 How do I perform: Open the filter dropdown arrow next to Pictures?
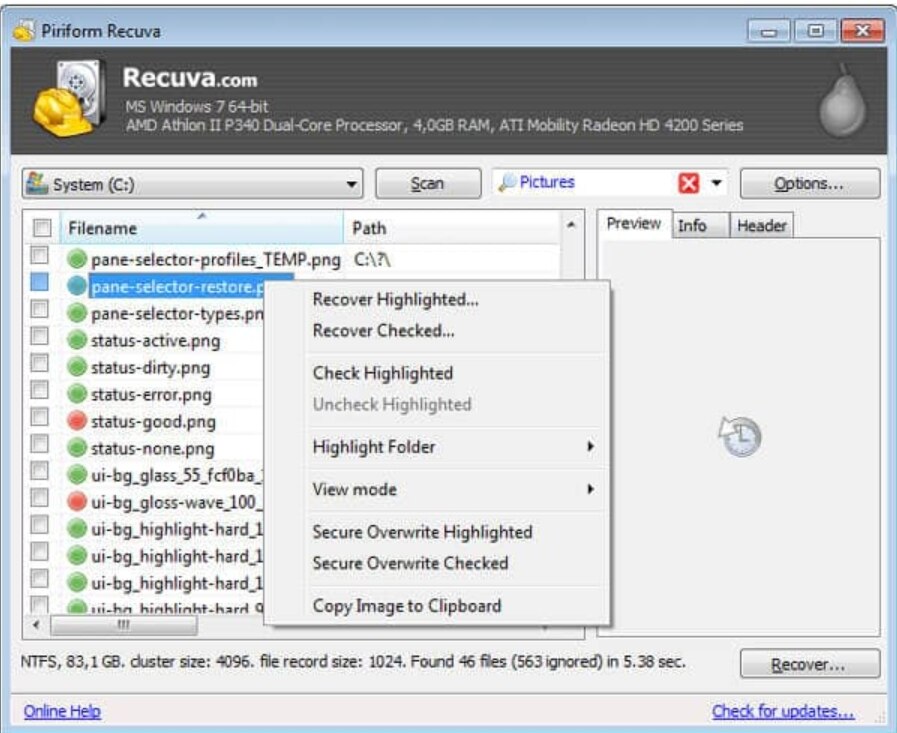click(x=716, y=183)
